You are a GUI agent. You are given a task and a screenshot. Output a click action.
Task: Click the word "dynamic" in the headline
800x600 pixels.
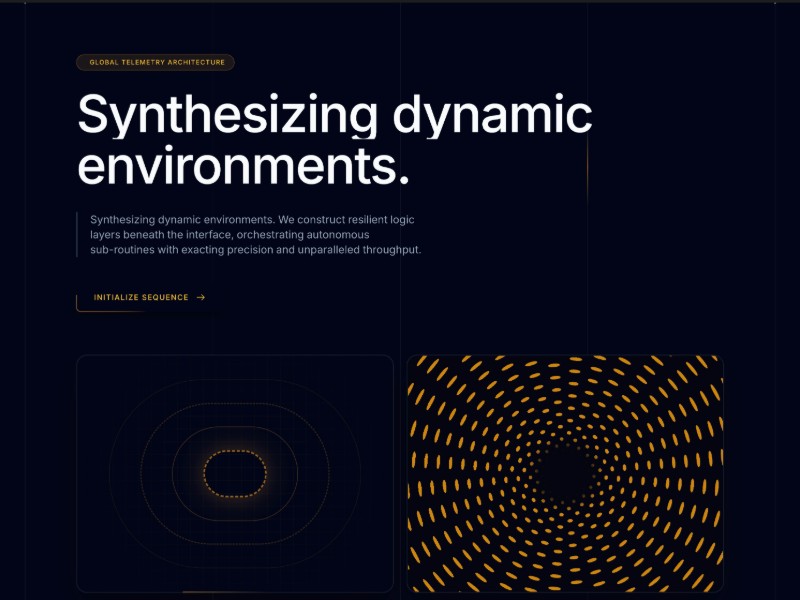tap(492, 115)
